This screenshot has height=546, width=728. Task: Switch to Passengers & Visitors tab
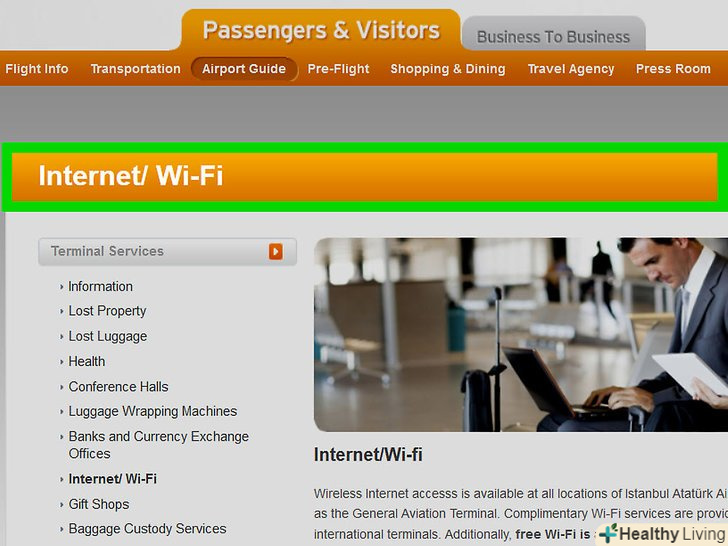(321, 31)
